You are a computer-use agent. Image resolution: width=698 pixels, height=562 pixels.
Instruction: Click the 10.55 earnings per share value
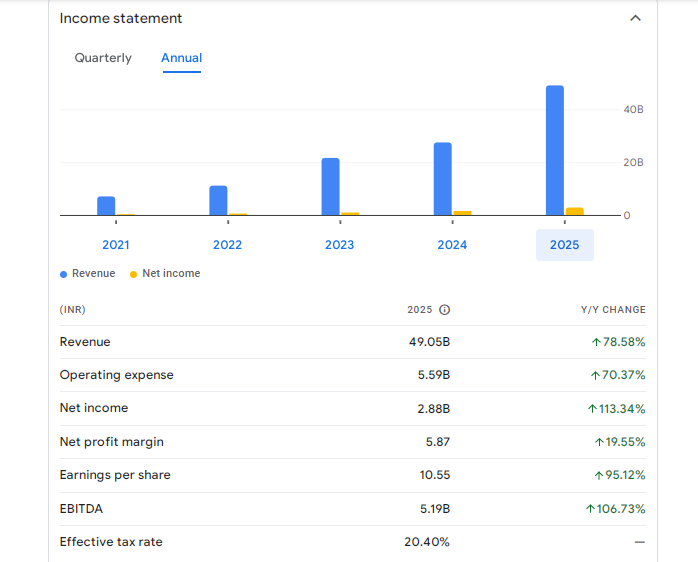pyautogui.click(x=434, y=475)
